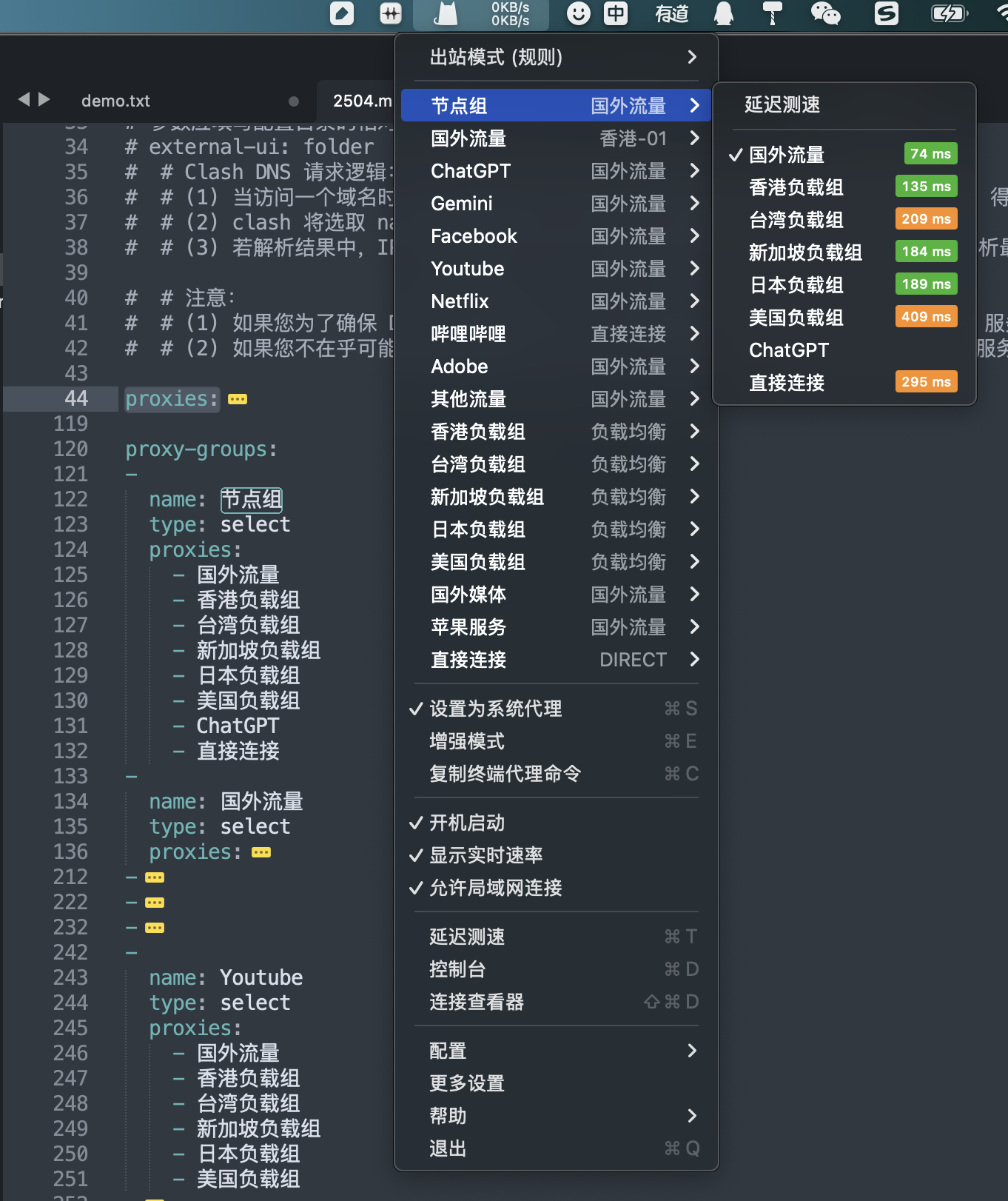Viewport: 1008px width, 1201px height.
Task: Click 退出 to quit ClashX
Action: coord(557,1148)
